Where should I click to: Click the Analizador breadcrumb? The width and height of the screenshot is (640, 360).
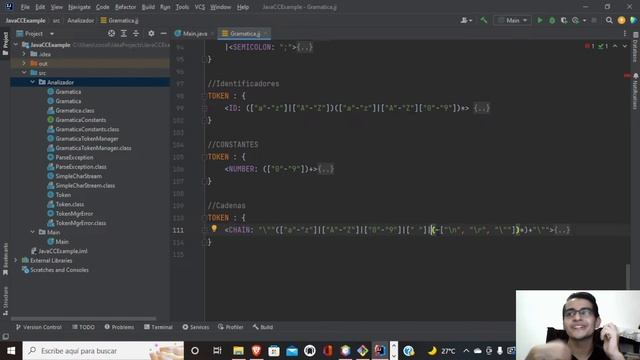pyautogui.click(x=80, y=20)
